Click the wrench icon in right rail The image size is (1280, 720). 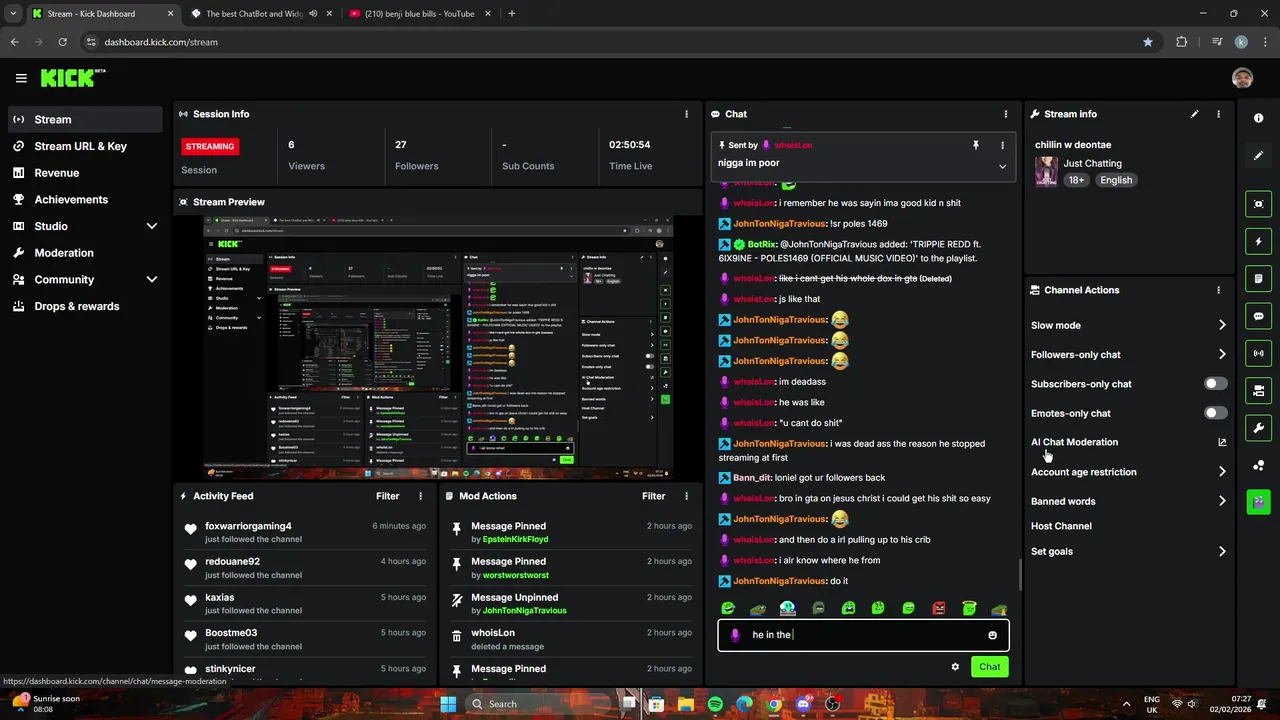(1258, 428)
